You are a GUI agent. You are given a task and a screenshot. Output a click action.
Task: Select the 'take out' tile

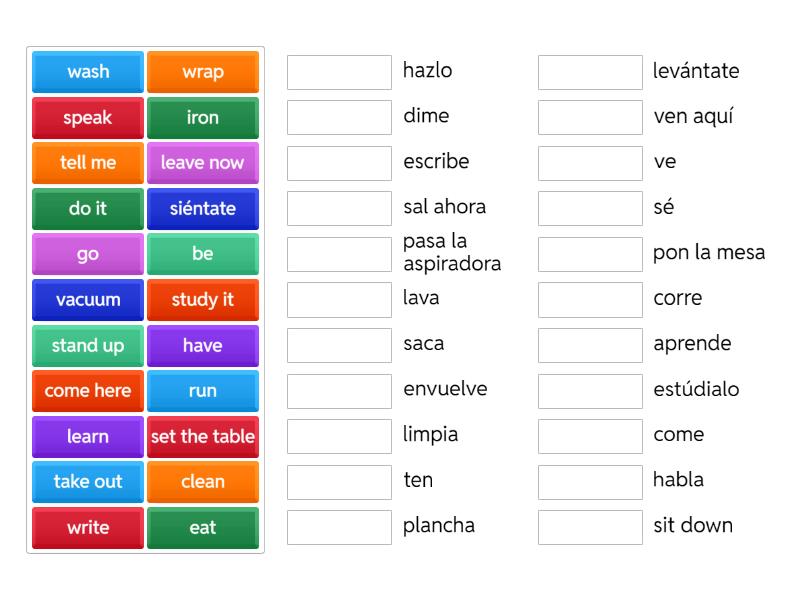pos(88,482)
